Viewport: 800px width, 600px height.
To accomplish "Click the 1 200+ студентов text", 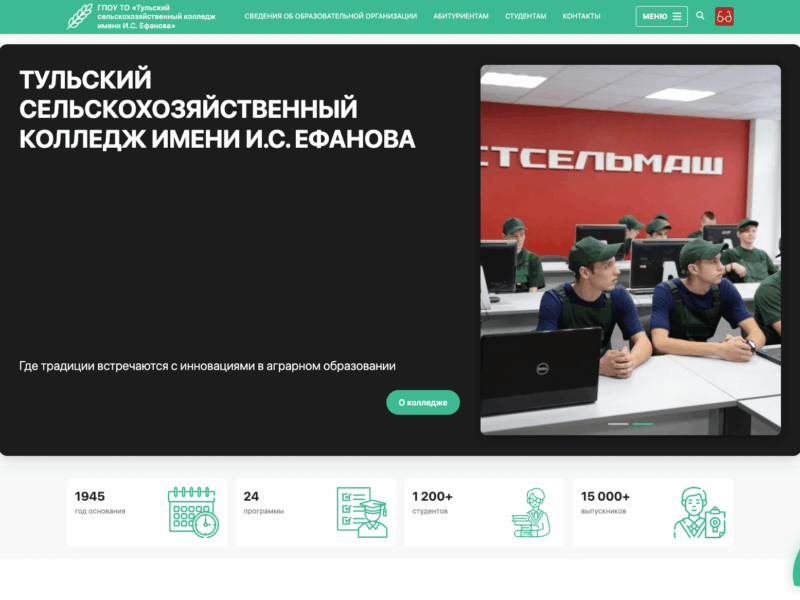I will click(432, 503).
